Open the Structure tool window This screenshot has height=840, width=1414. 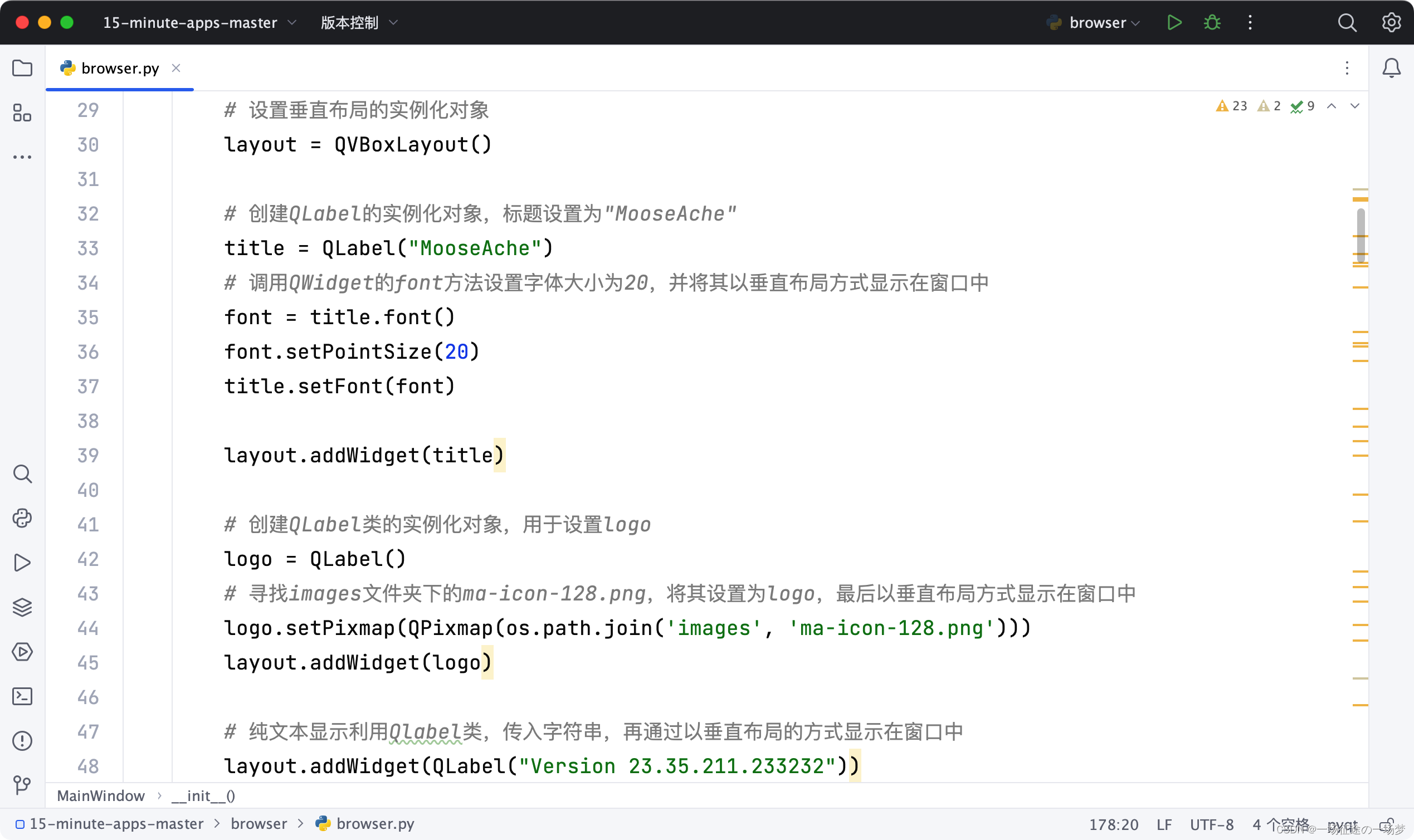[22, 113]
